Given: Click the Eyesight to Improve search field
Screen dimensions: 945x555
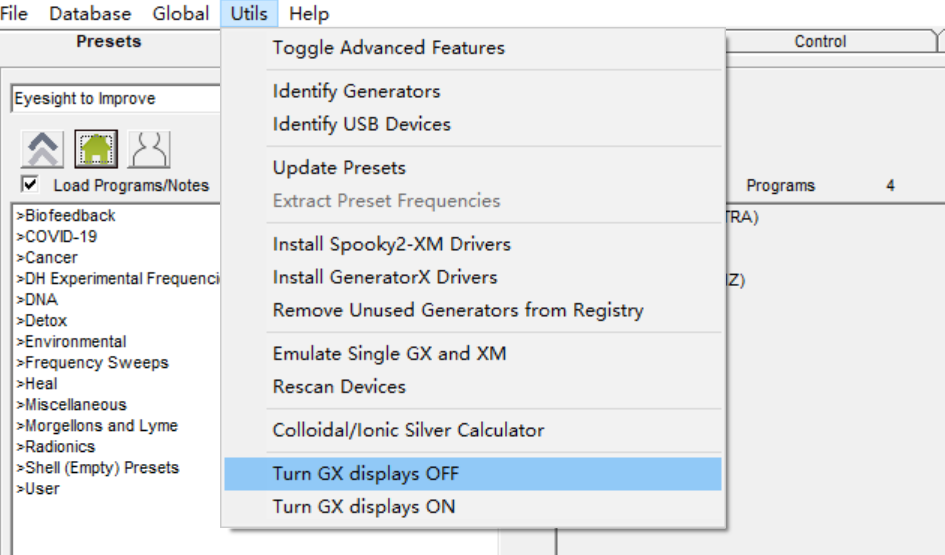Looking at the screenshot, I should [x=116, y=98].
